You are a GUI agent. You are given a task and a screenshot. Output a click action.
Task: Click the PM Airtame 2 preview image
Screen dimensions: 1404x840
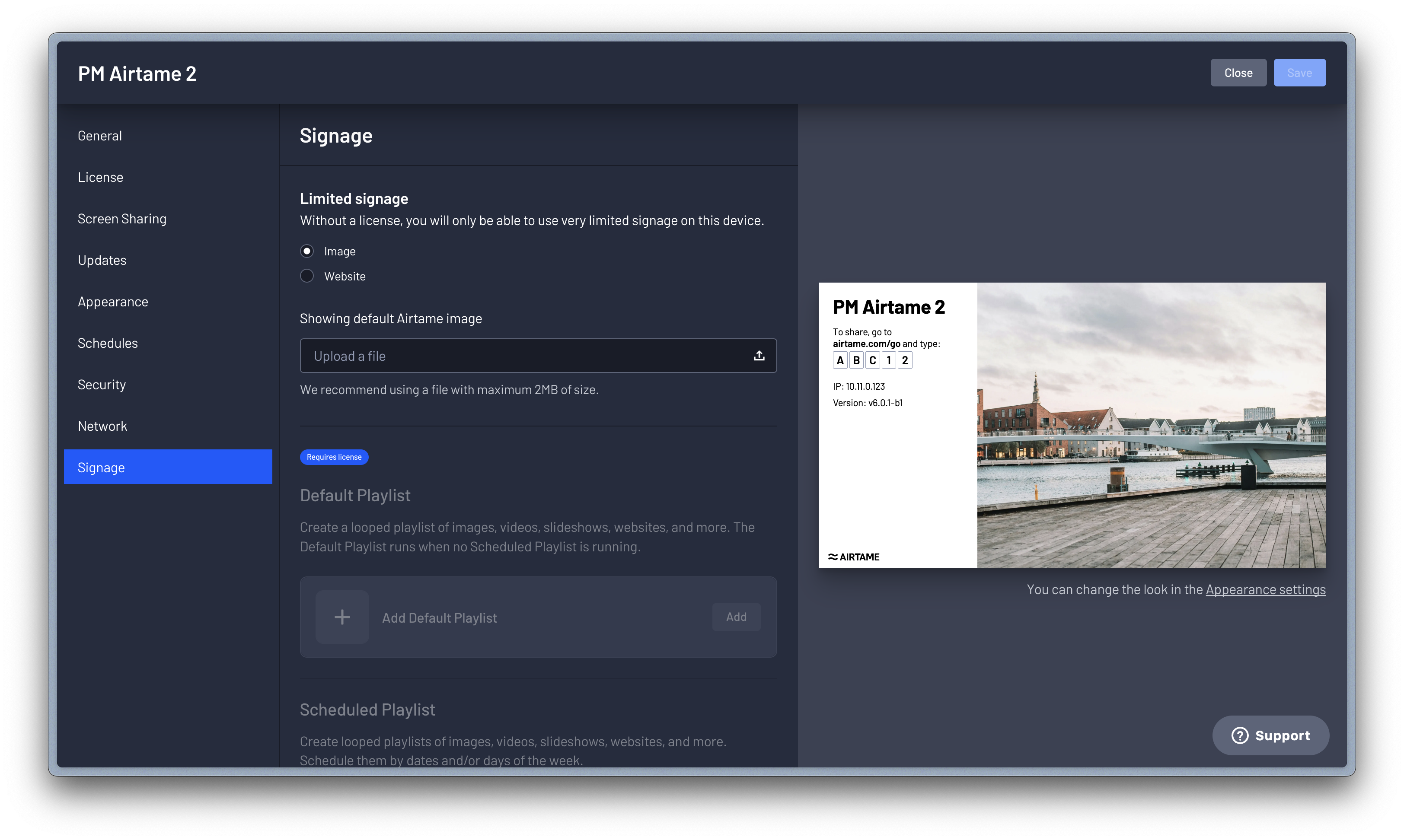click(1072, 425)
